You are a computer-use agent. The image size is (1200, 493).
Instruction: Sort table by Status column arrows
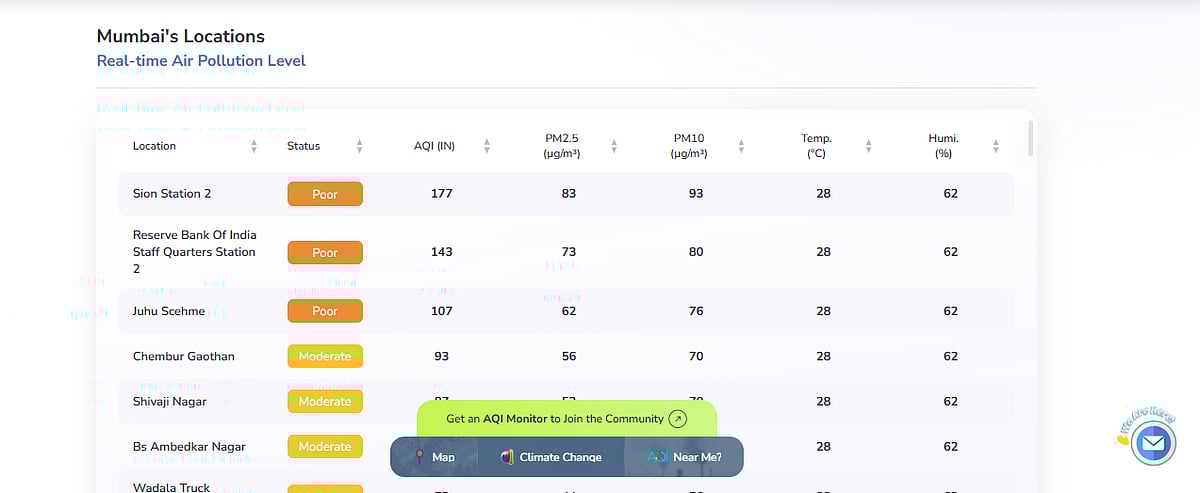click(359, 146)
